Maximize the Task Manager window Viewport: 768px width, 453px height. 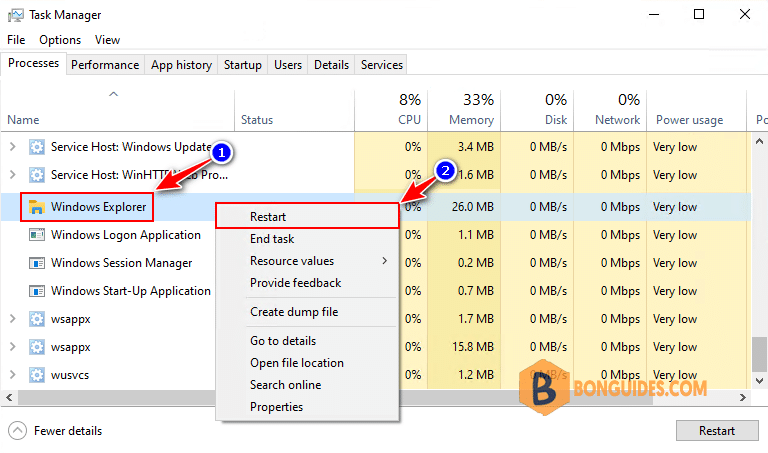(699, 14)
